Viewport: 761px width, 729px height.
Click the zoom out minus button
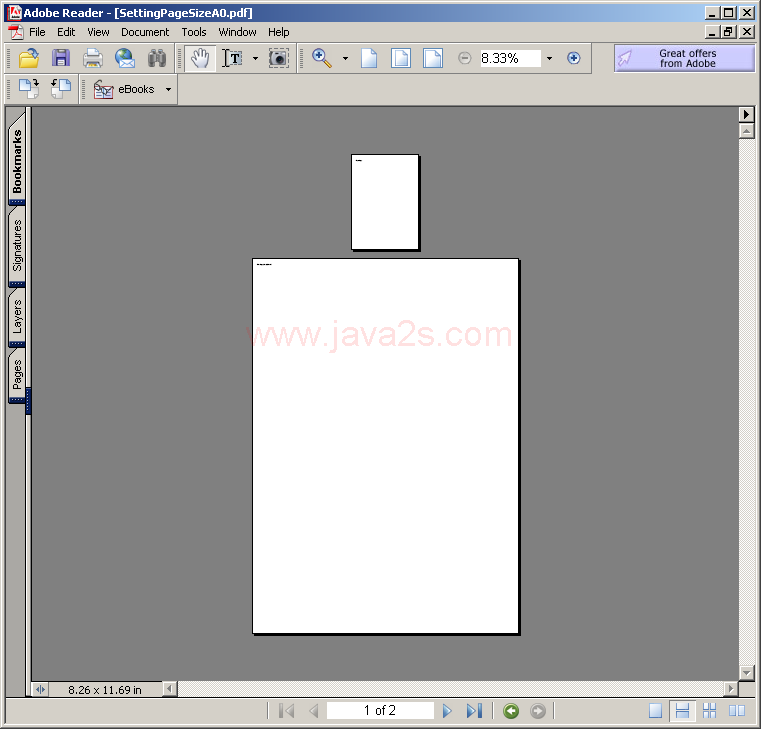pyautogui.click(x=464, y=58)
